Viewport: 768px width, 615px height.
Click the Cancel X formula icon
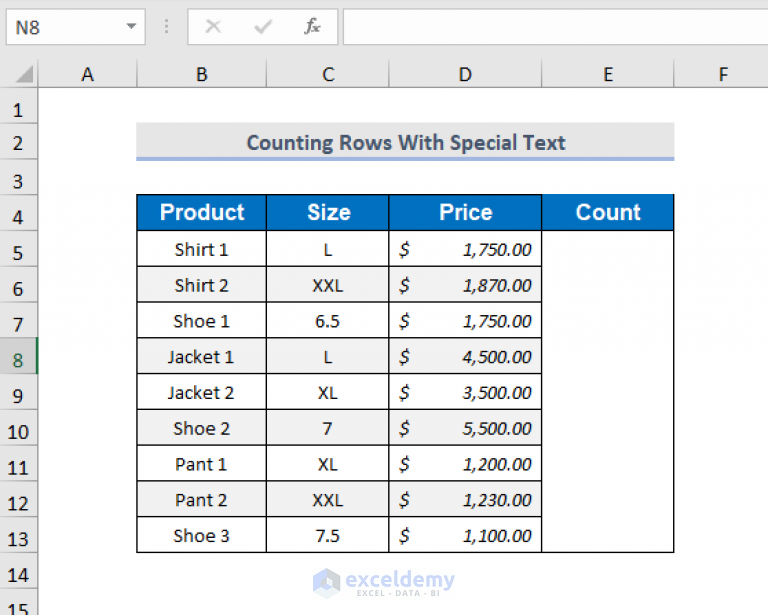click(x=213, y=26)
